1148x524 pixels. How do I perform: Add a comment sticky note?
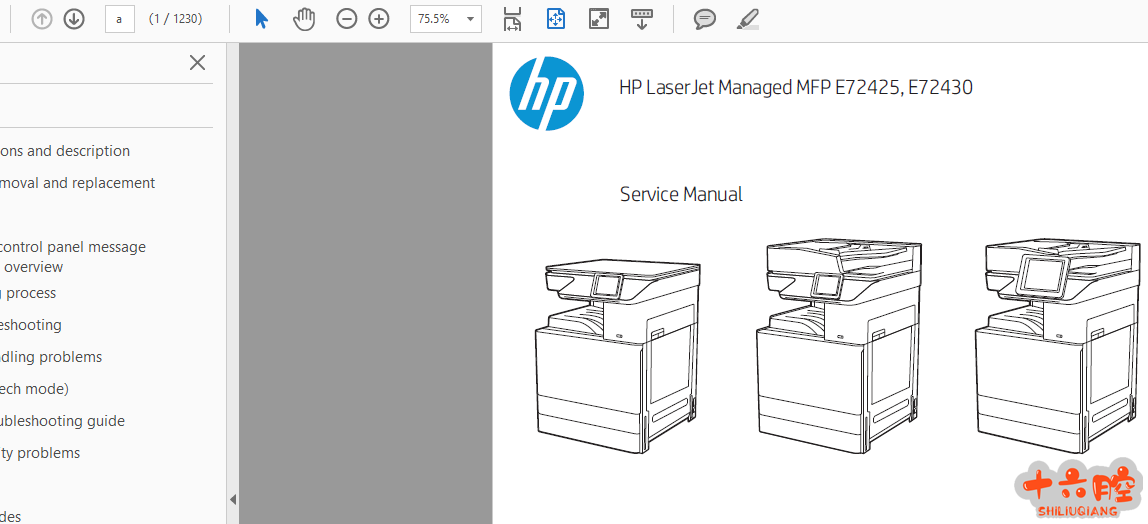(x=705, y=19)
